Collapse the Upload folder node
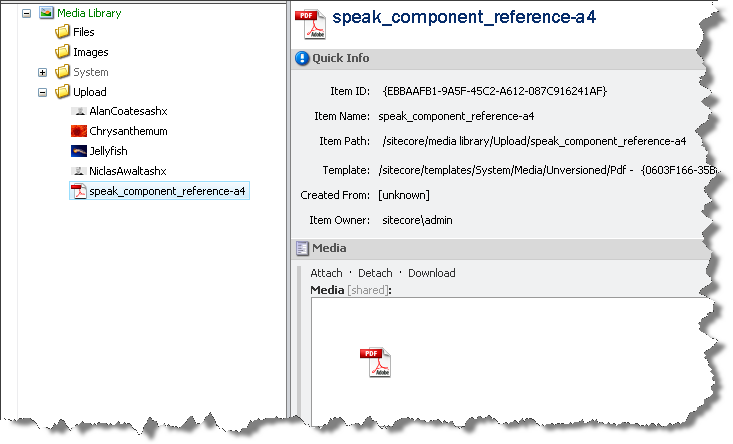 pos(42,92)
